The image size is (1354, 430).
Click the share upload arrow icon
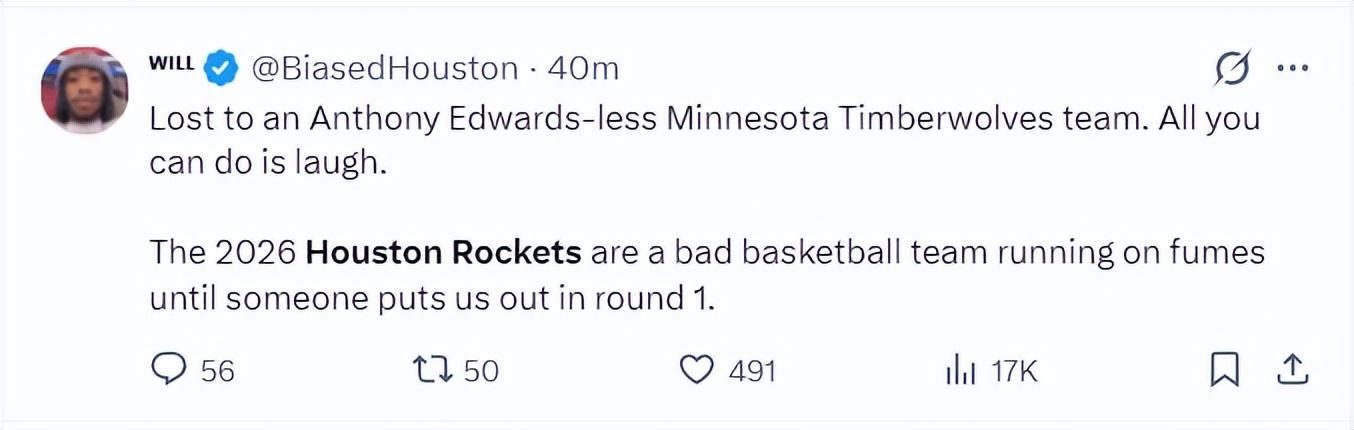coord(1293,371)
